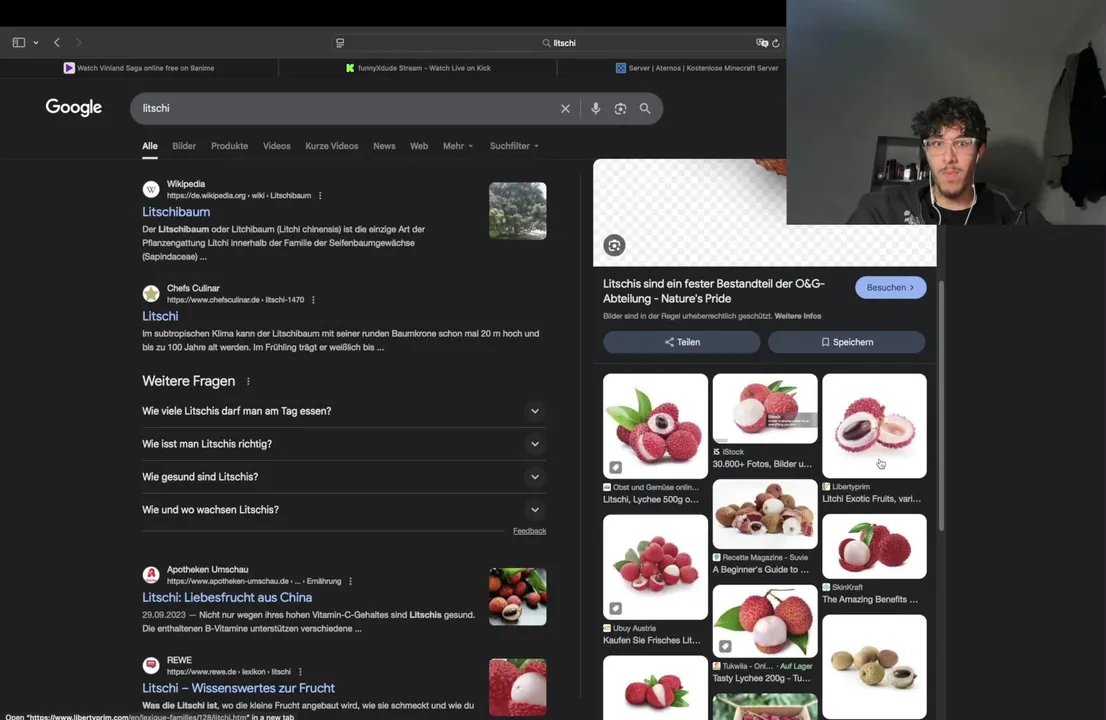Click the Chefs Culinar favicon icon

coord(150,293)
